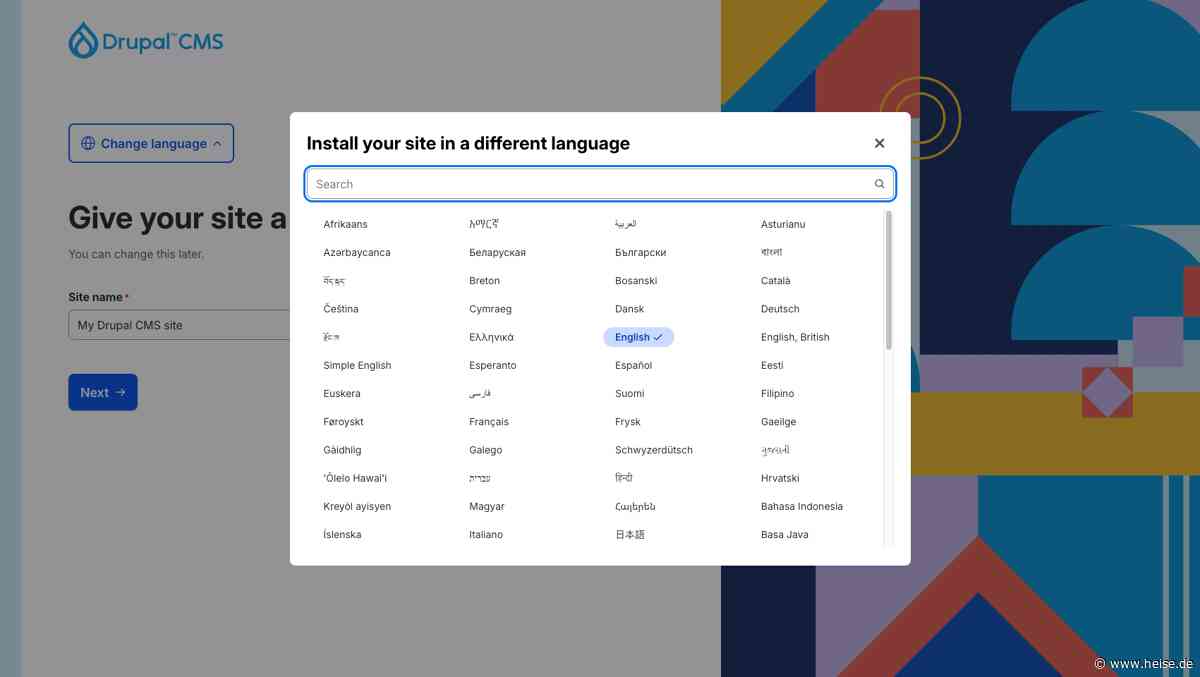Select English, British language
Viewport: 1200px width, 677px height.
click(795, 337)
